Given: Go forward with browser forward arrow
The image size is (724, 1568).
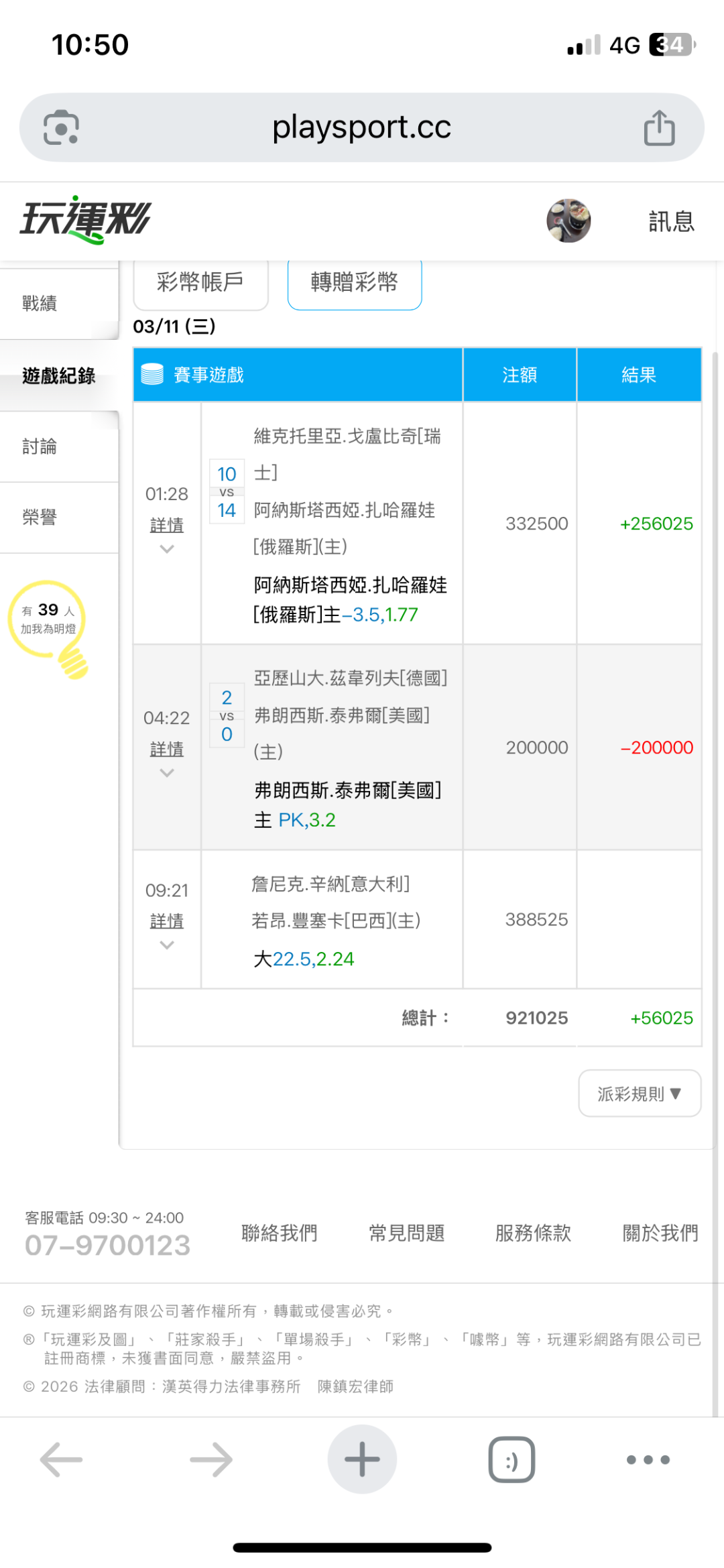Looking at the screenshot, I should (x=211, y=1459).
